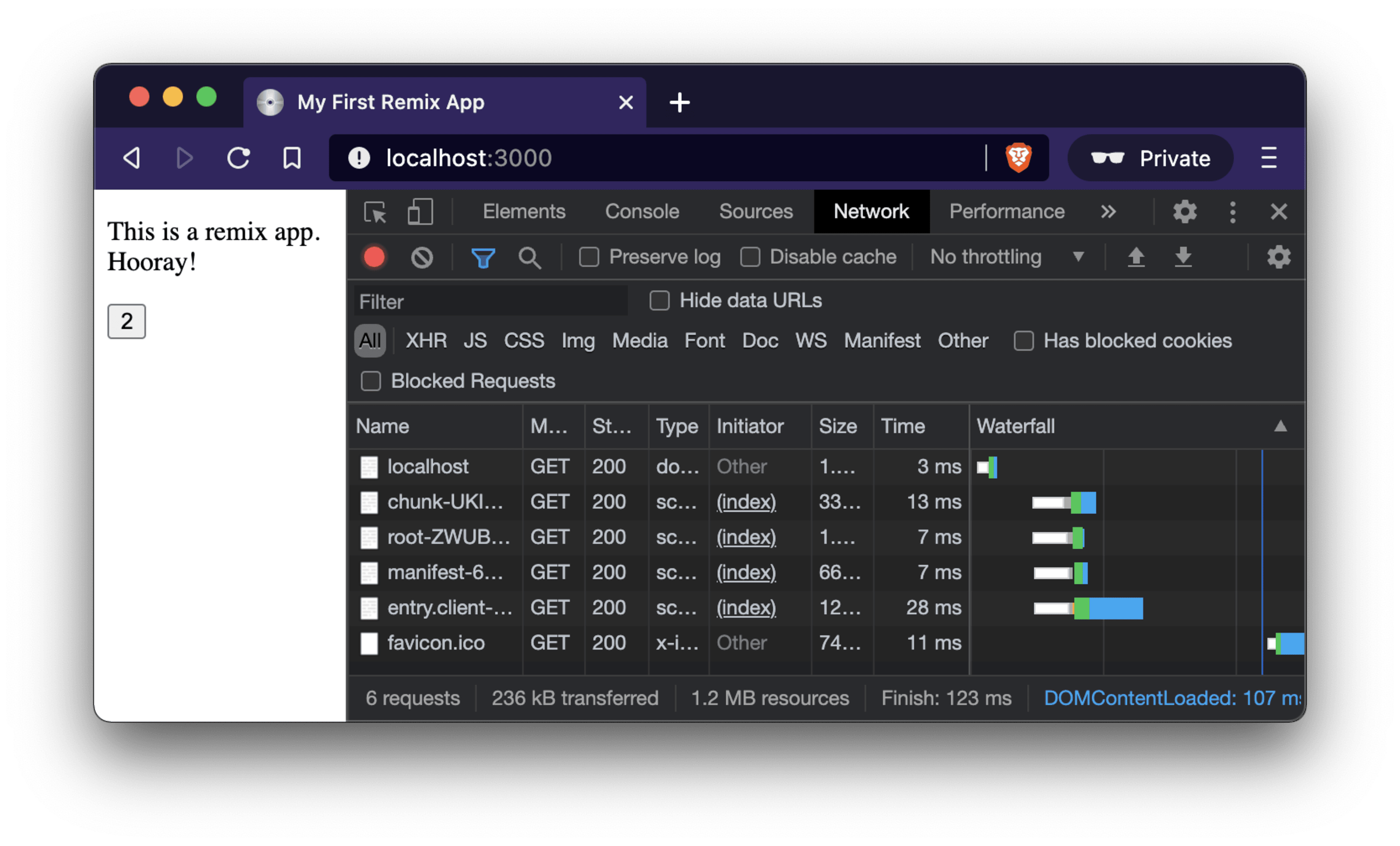Filter requests by Img
The width and height of the screenshot is (1400, 846).
pyautogui.click(x=578, y=341)
